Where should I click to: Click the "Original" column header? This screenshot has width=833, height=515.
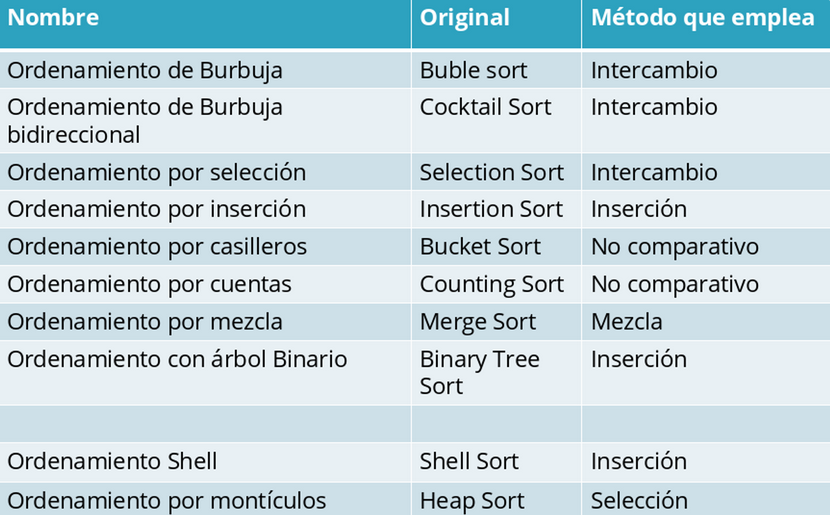pyautogui.click(x=464, y=18)
